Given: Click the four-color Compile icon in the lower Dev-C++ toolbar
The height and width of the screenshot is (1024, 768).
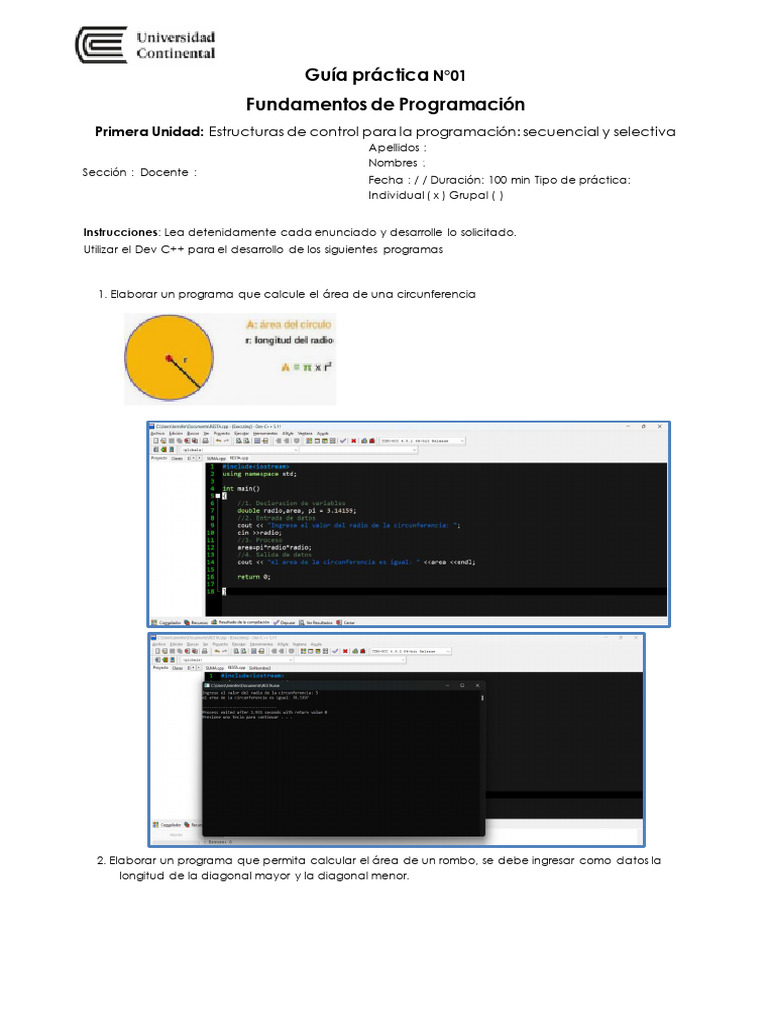Looking at the screenshot, I should (x=303, y=651).
